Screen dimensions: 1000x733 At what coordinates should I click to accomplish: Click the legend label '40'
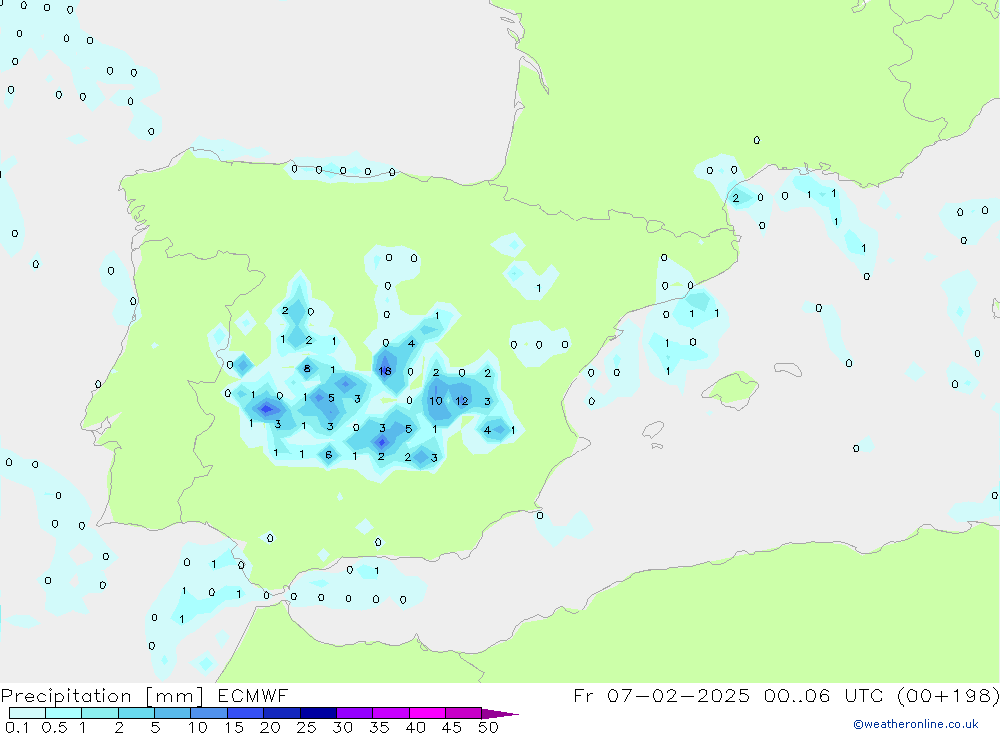click(415, 727)
